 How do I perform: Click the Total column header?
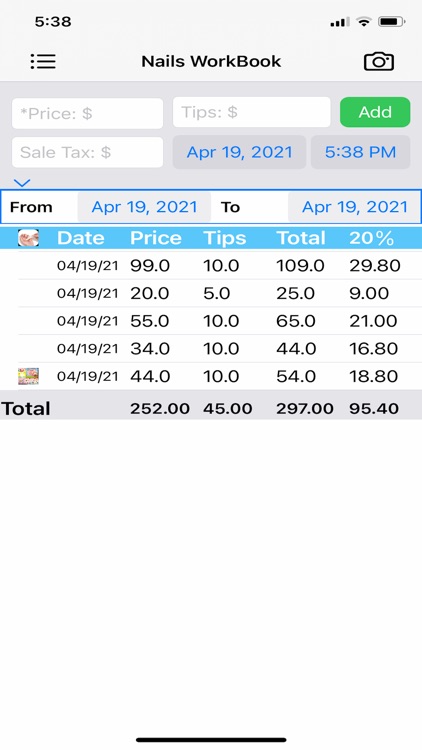pyautogui.click(x=301, y=238)
